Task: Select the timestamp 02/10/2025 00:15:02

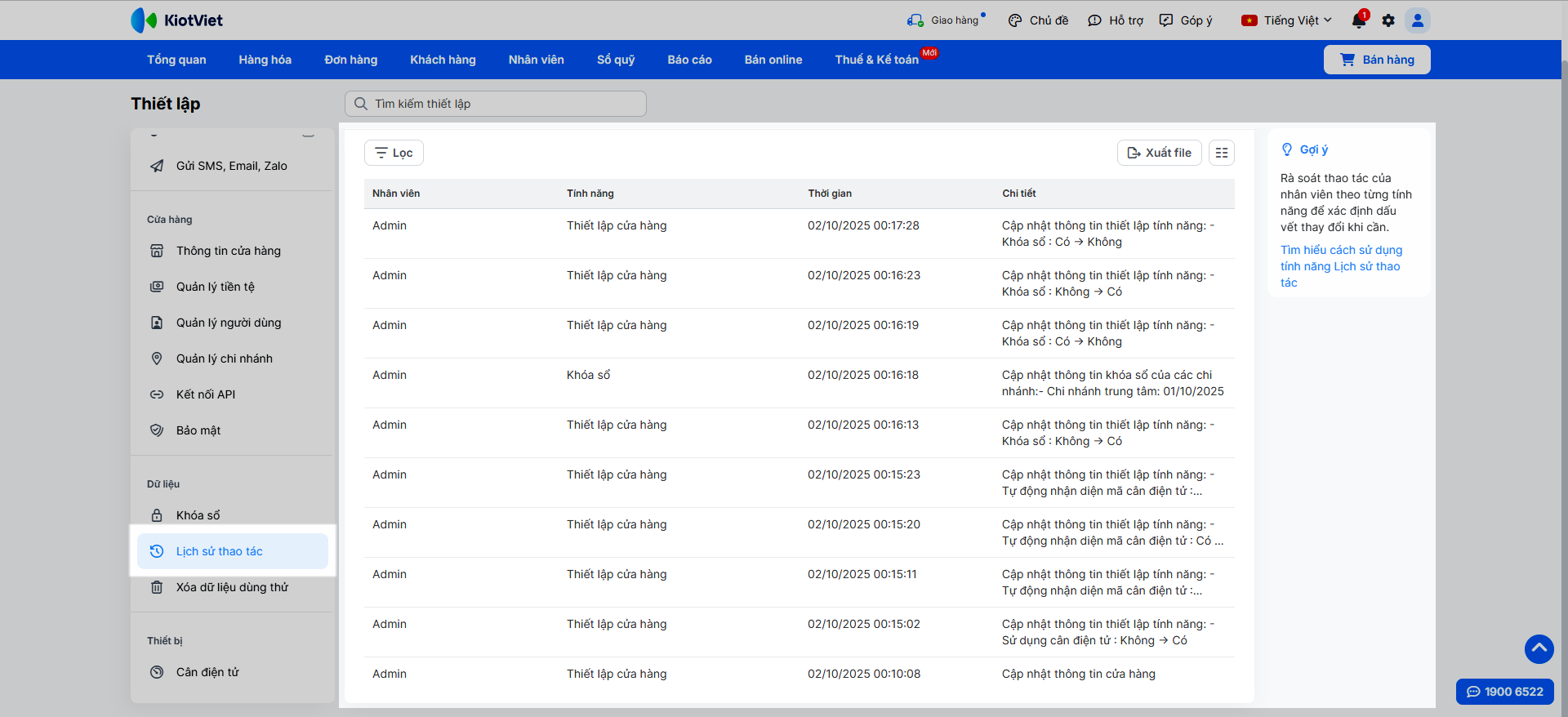Action: pos(864,624)
